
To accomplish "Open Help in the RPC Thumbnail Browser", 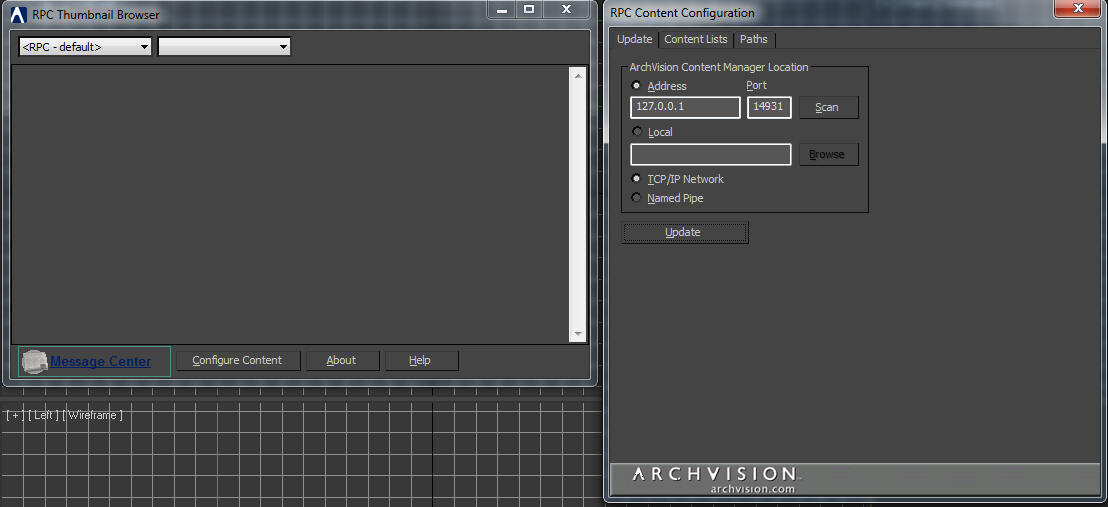I will point(421,361).
